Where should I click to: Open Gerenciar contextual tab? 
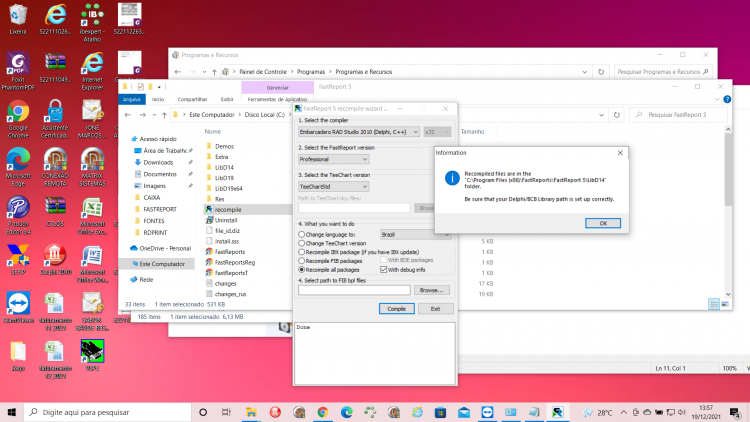277,88
